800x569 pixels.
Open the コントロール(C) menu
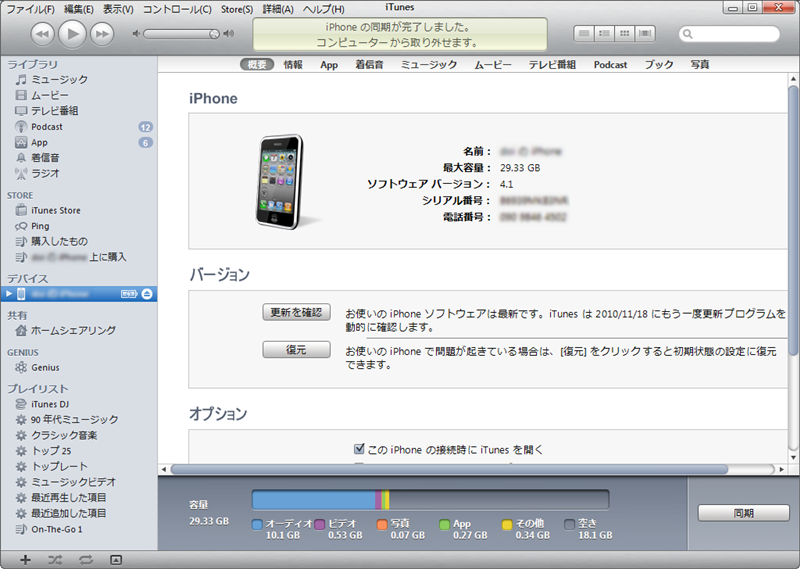(177, 9)
